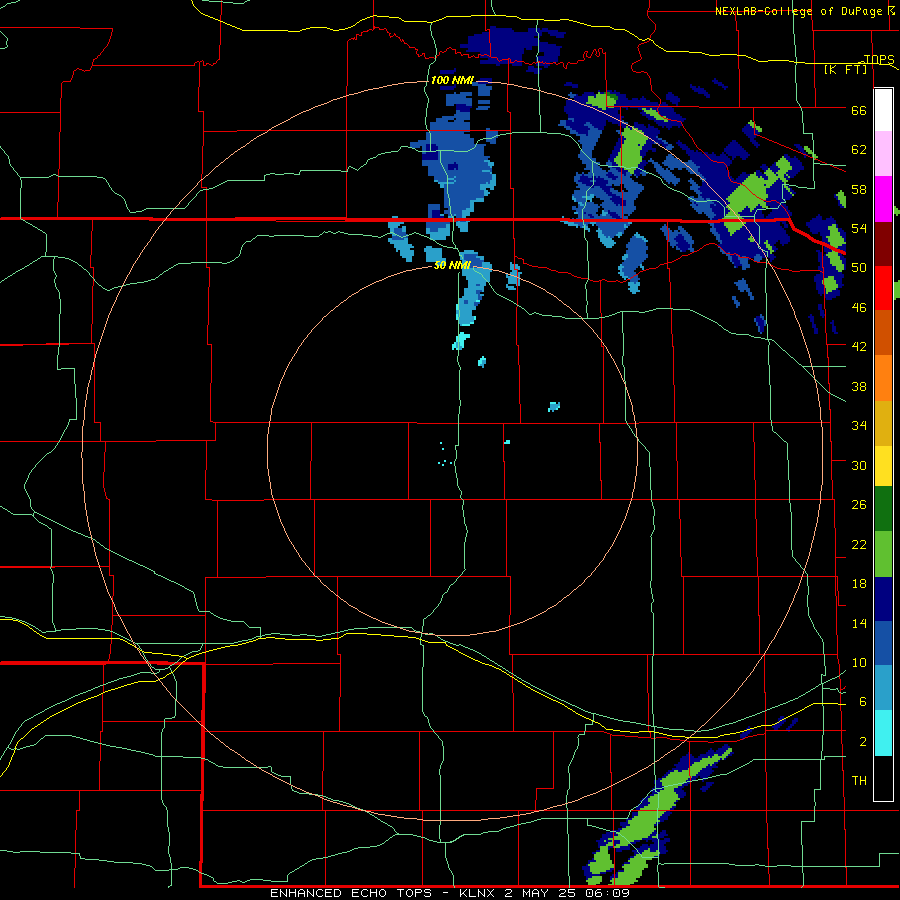Select the 58 value on the legend
This screenshot has width=900, height=900.
(x=859, y=189)
